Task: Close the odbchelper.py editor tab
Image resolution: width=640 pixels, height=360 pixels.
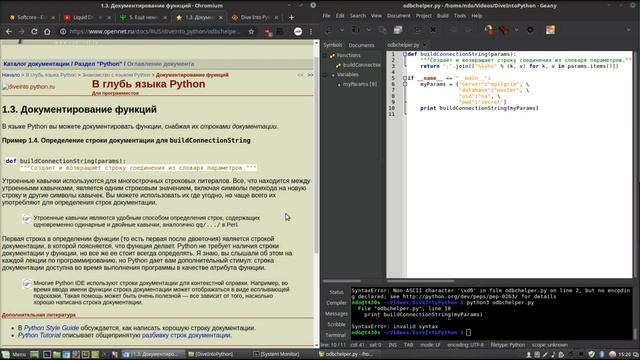Action: (x=424, y=45)
